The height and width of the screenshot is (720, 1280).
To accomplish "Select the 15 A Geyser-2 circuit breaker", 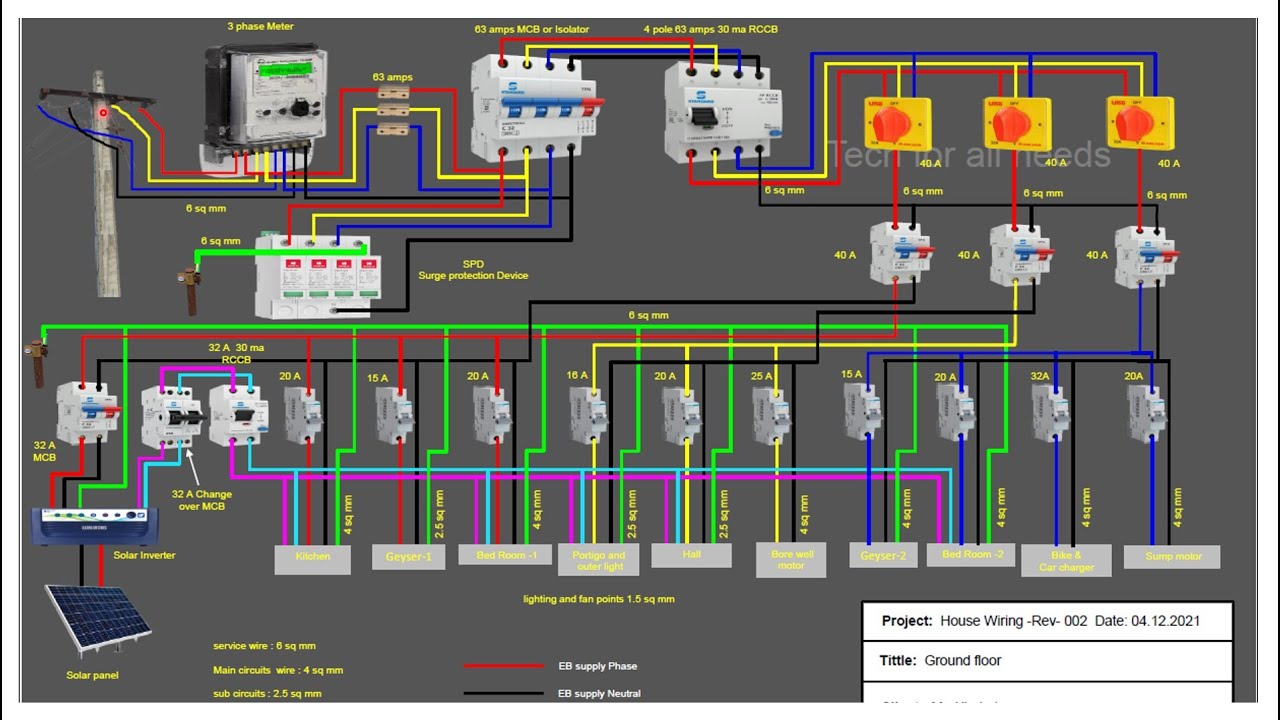I will point(863,412).
